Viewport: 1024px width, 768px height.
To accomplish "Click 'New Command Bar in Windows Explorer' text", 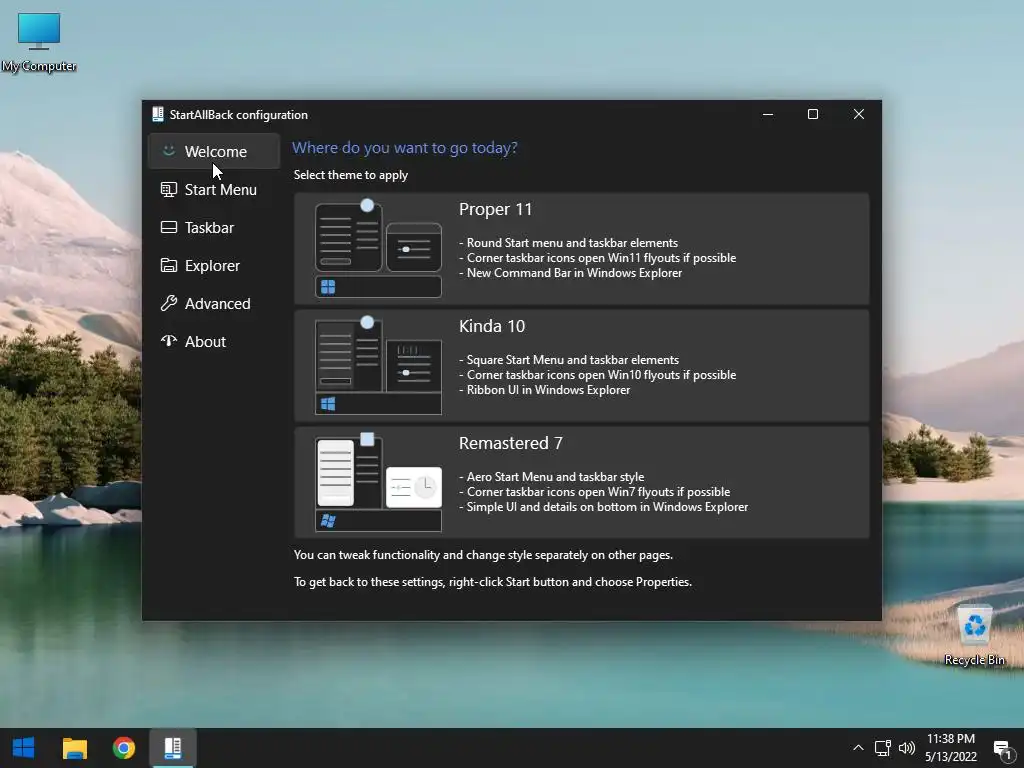I will pos(574,273).
